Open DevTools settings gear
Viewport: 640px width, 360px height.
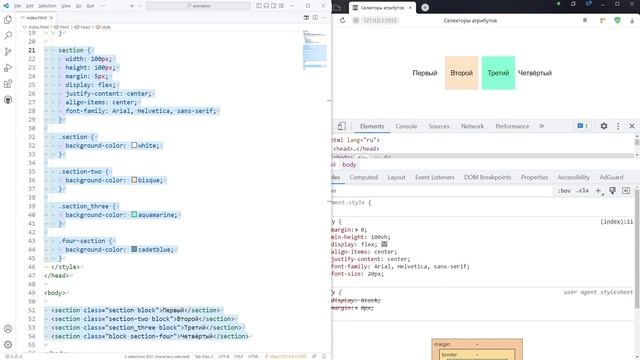click(x=604, y=126)
